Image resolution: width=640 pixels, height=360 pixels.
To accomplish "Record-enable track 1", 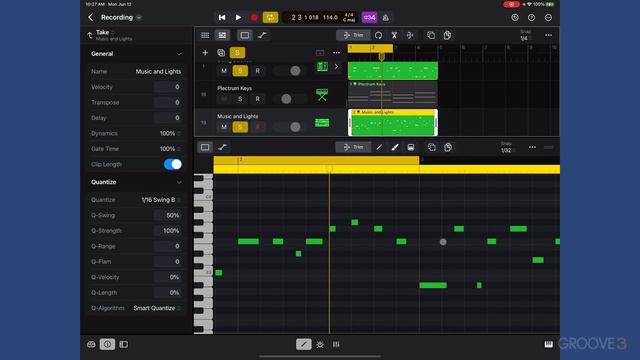I will (x=258, y=71).
